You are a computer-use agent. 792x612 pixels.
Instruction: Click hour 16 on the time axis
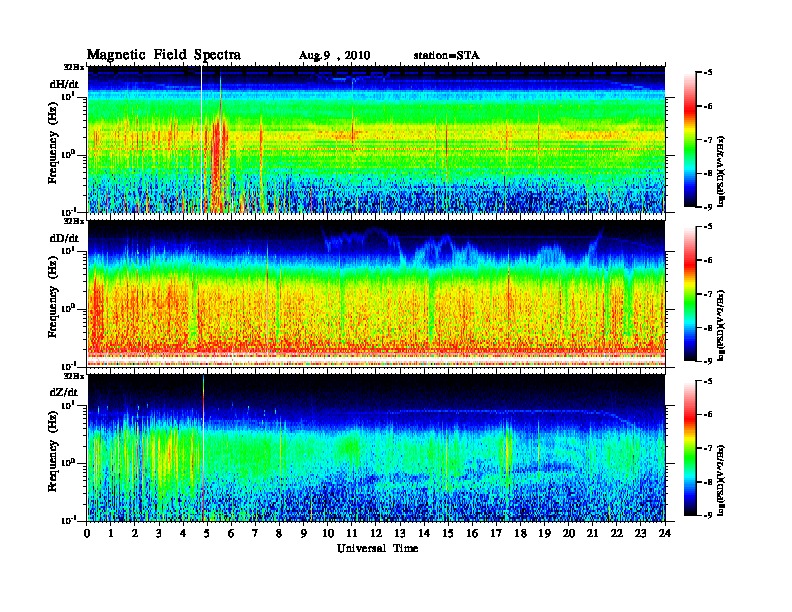point(473,533)
